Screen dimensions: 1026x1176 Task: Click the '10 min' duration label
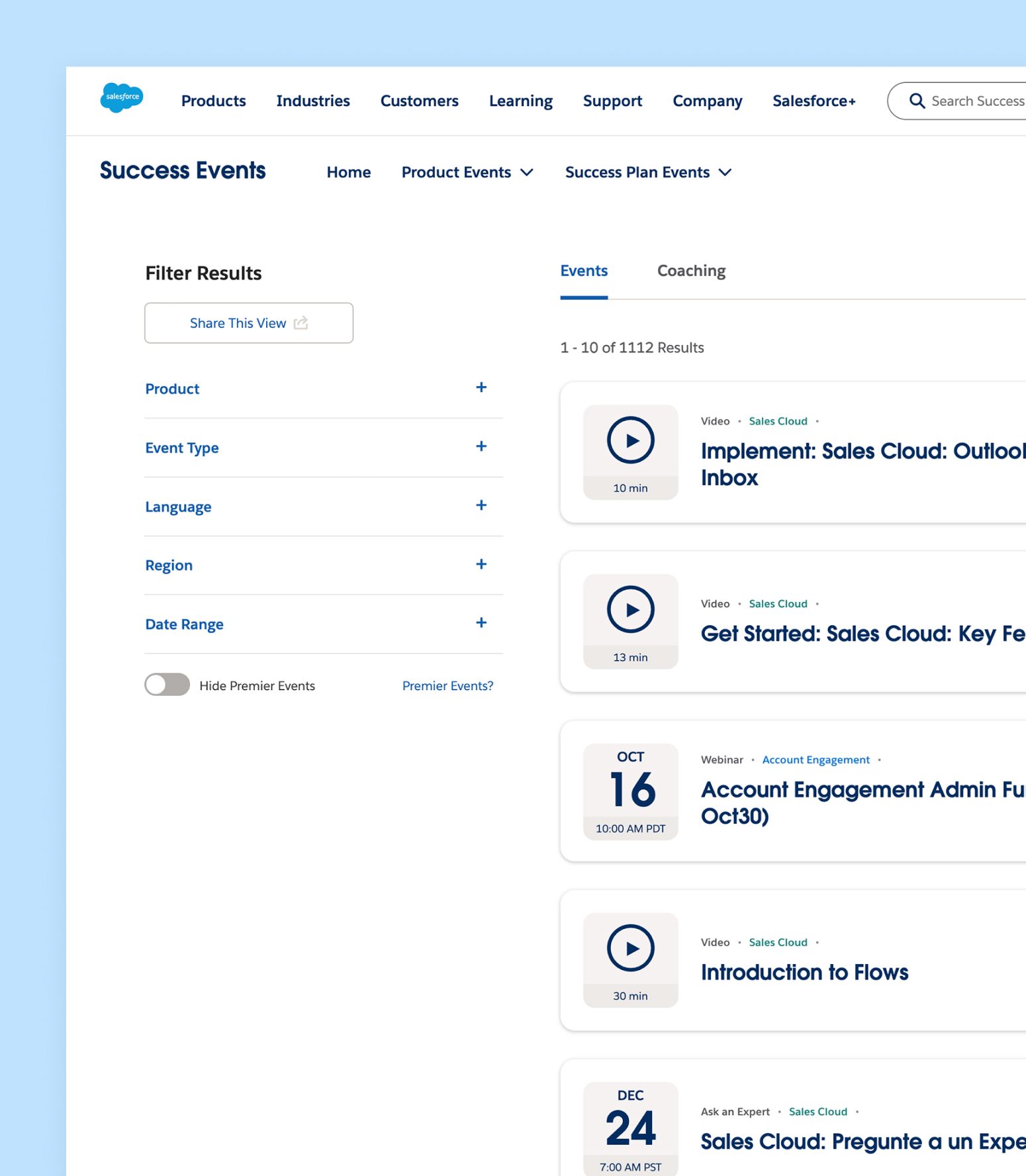pyautogui.click(x=630, y=488)
